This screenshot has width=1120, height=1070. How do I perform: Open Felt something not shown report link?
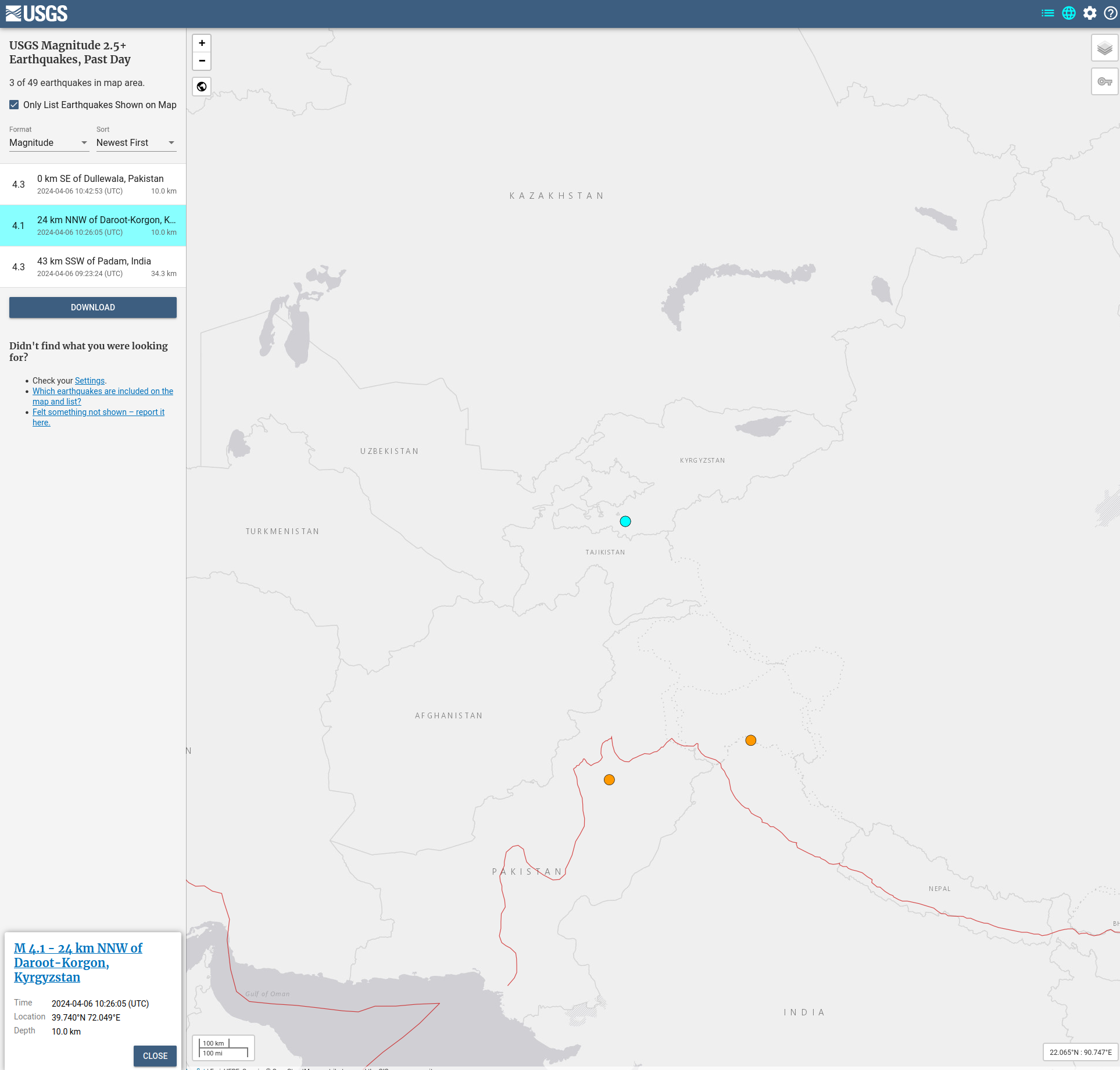click(x=98, y=417)
